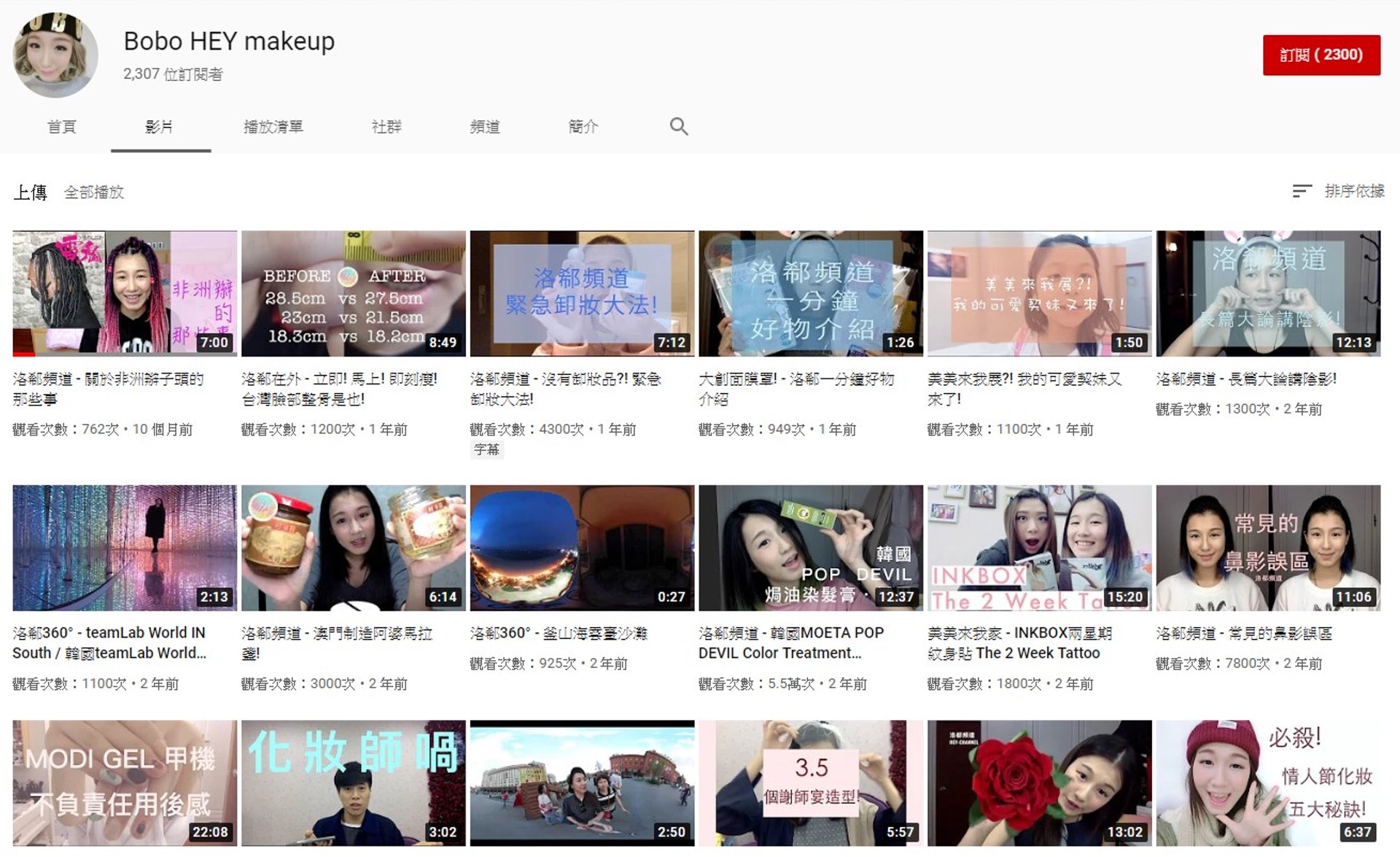Click the sort lines icon
The width and height of the screenshot is (1400, 857).
tap(1302, 191)
